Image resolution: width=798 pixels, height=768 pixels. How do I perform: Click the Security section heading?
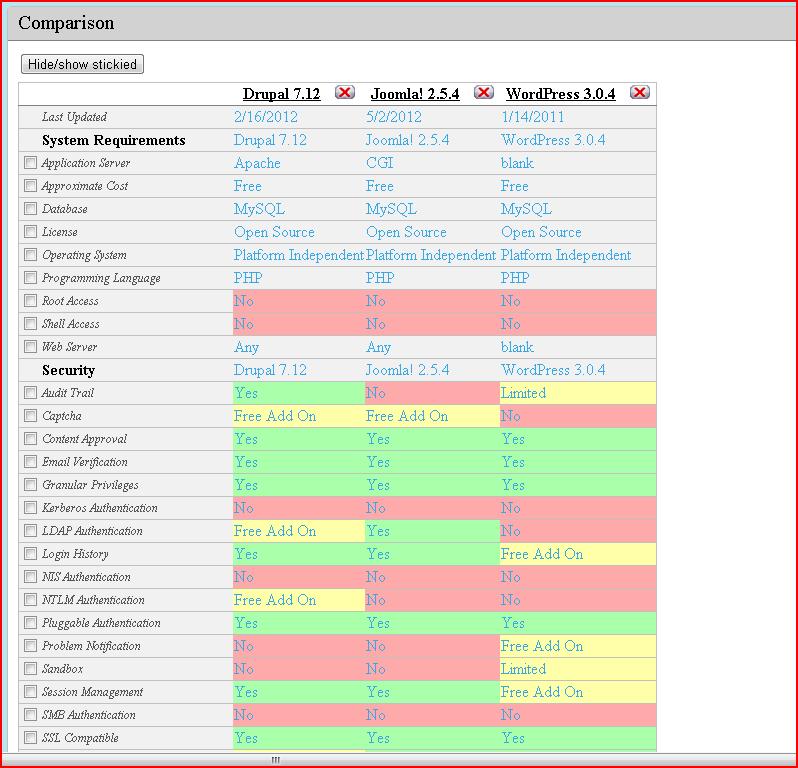(x=68, y=371)
